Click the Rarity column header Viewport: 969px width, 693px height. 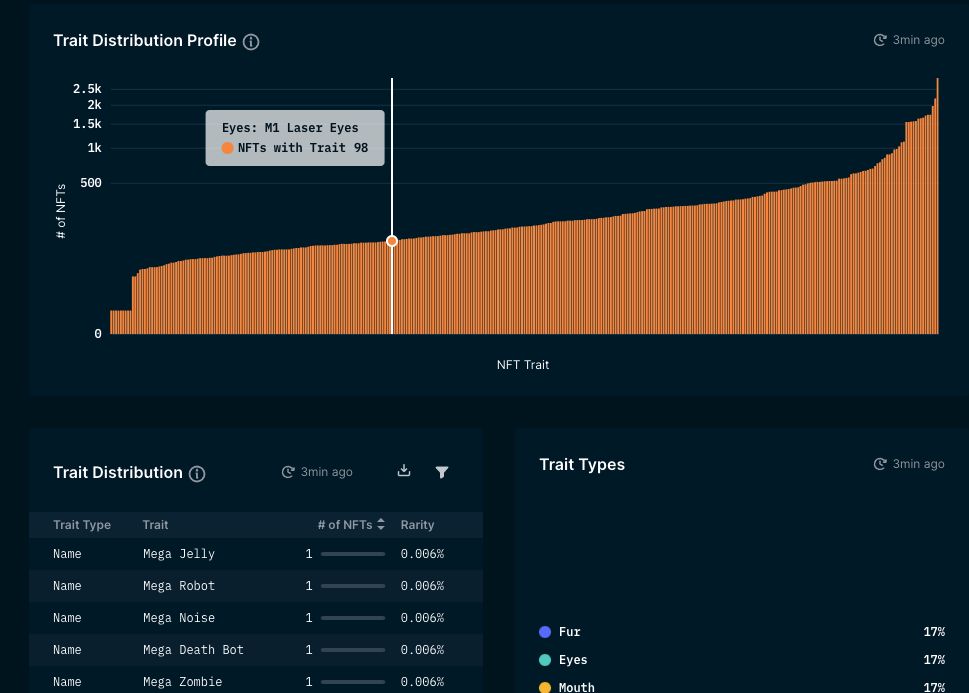pyautogui.click(x=417, y=524)
